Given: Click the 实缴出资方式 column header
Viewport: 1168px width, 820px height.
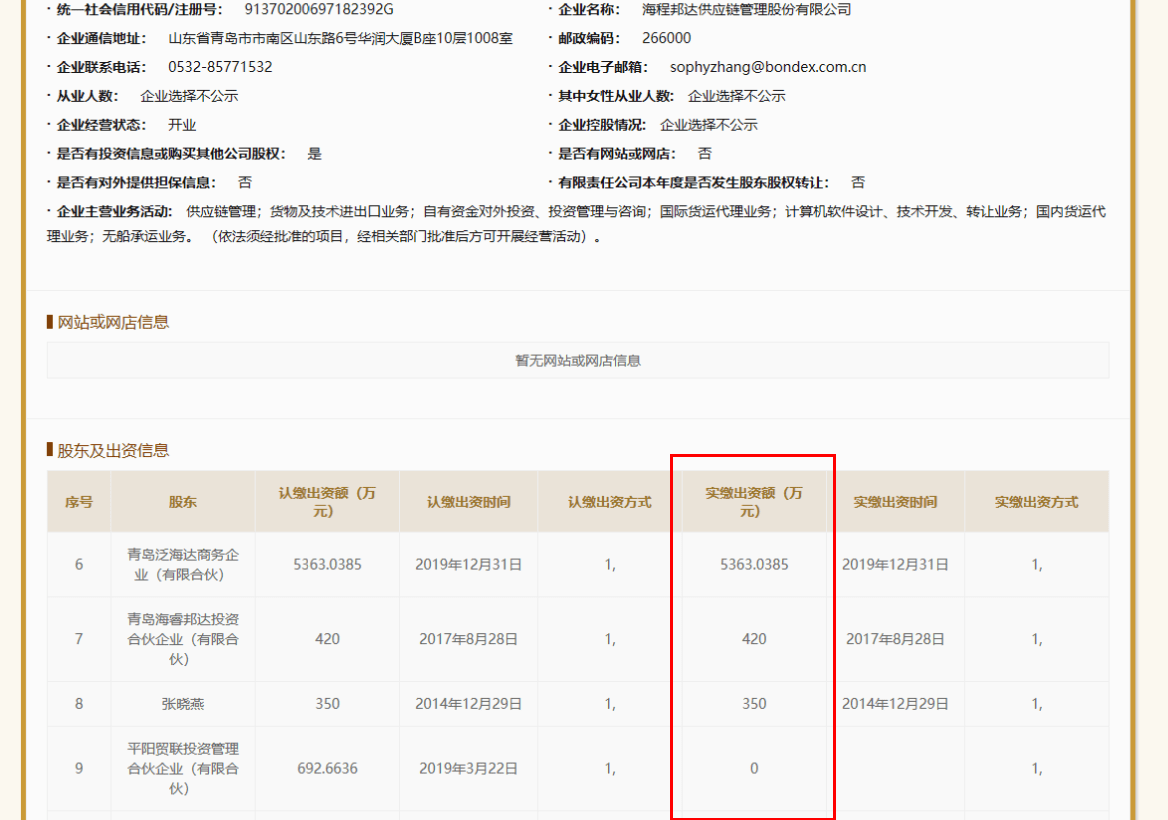Looking at the screenshot, I should click(1036, 502).
